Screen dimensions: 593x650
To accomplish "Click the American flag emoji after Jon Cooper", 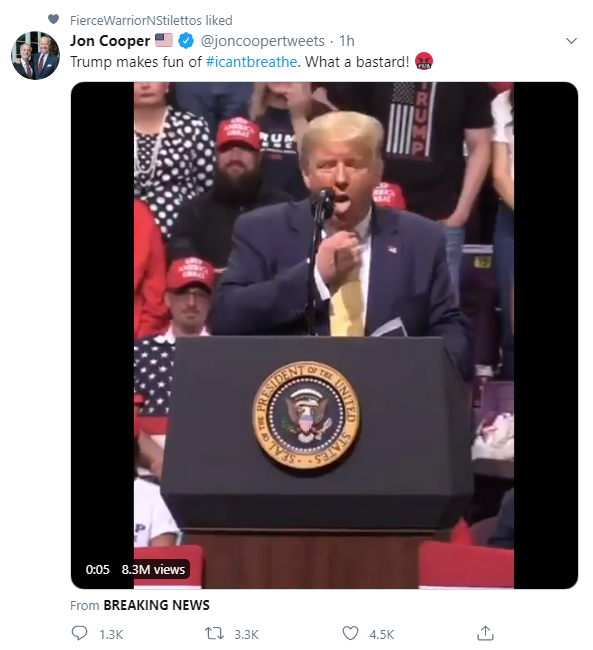I will [164, 40].
